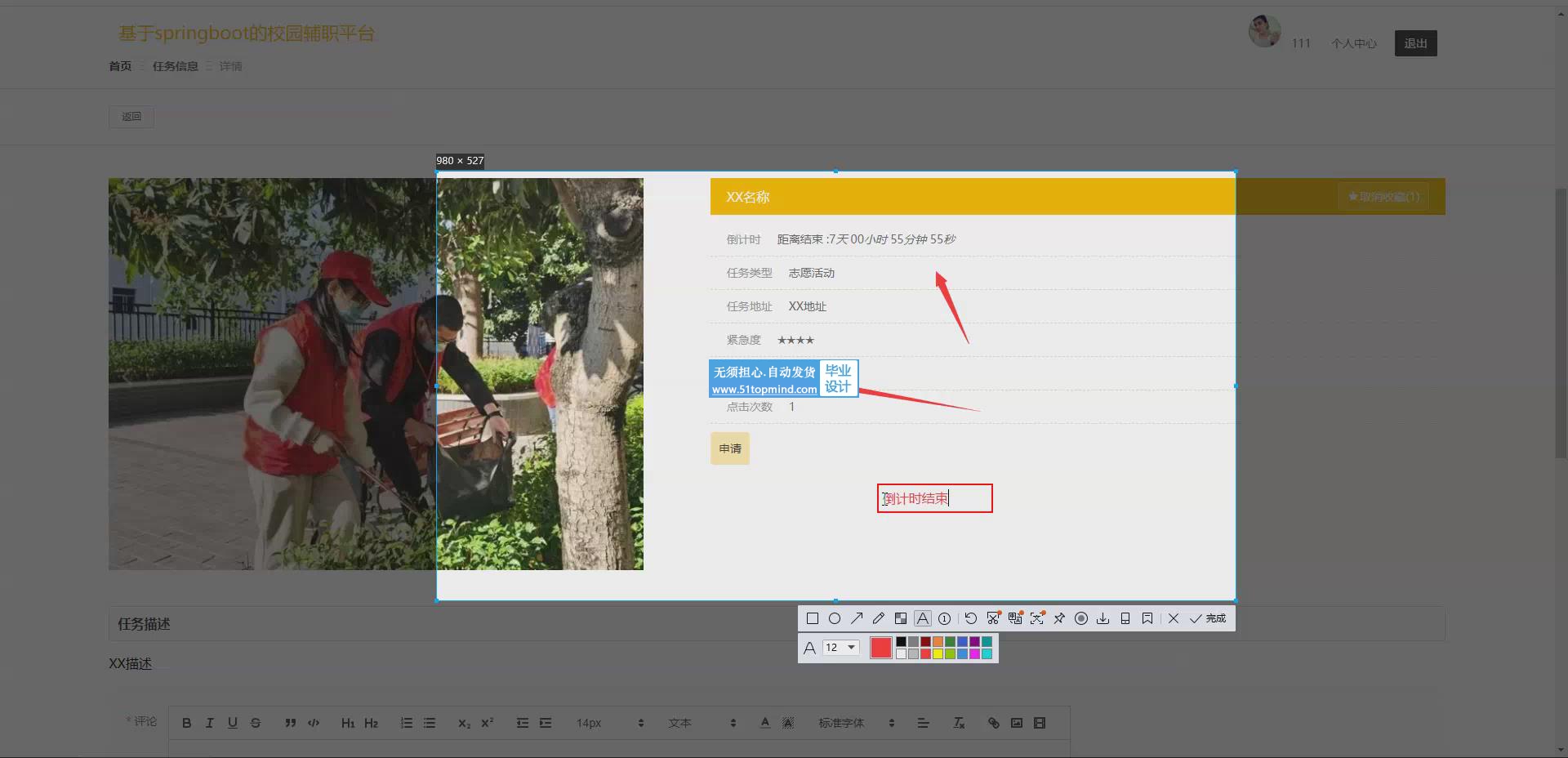Pick the magenta color swatch
This screenshot has height=758, width=1568.
point(974,653)
